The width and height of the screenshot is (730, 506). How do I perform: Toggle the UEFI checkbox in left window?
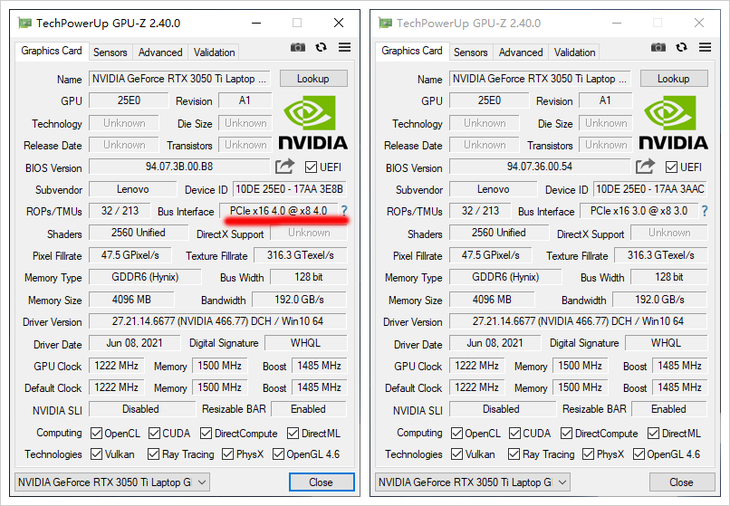(x=311, y=167)
